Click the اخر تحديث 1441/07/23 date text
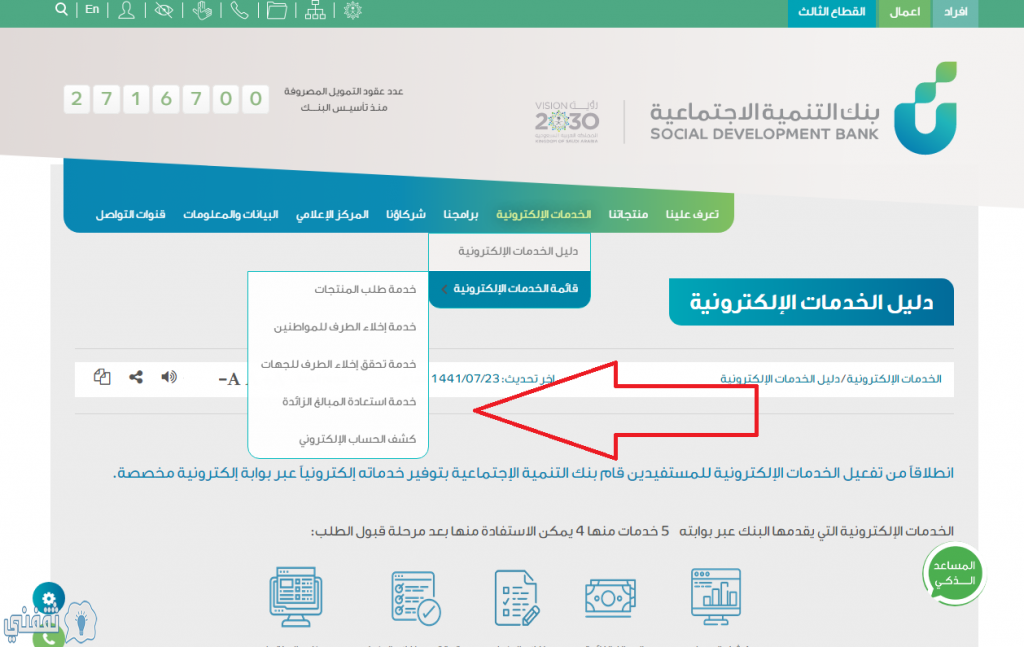 tap(493, 379)
